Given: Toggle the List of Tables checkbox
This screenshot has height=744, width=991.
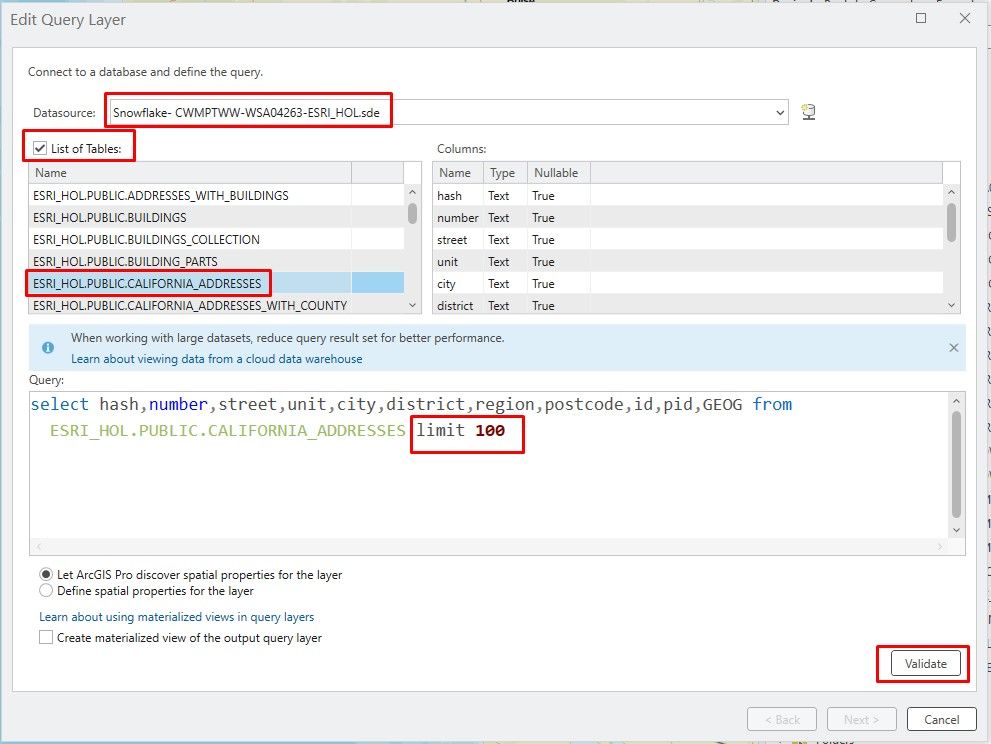Looking at the screenshot, I should point(40,149).
